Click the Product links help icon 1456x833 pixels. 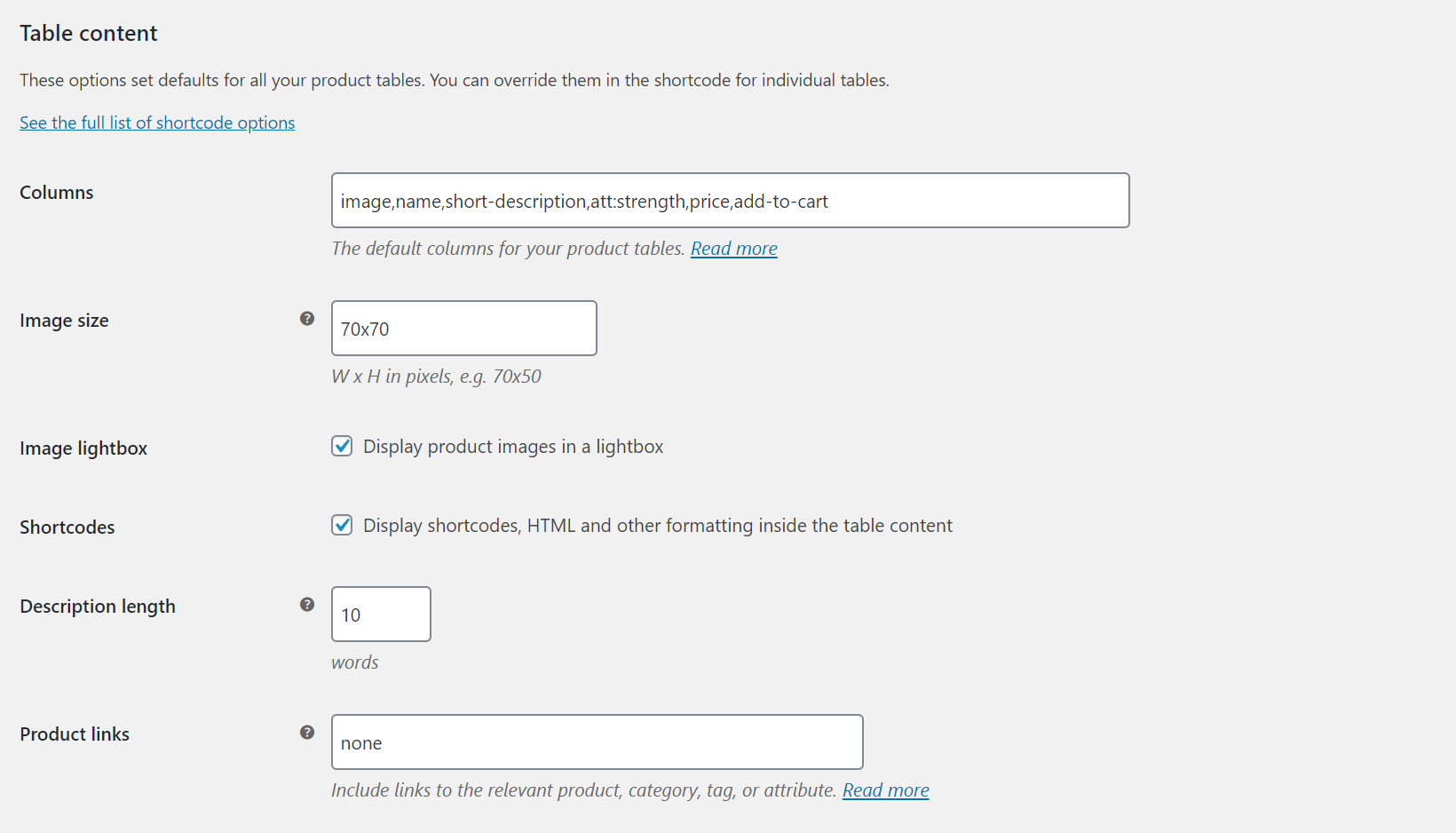[307, 733]
